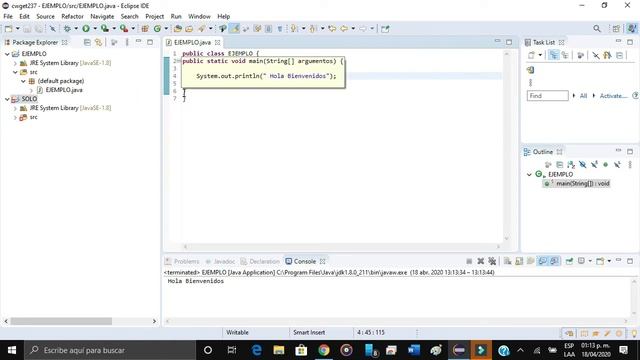The height and width of the screenshot is (360, 640).
Task: Click New Task icon in Task List
Action: pos(531,55)
